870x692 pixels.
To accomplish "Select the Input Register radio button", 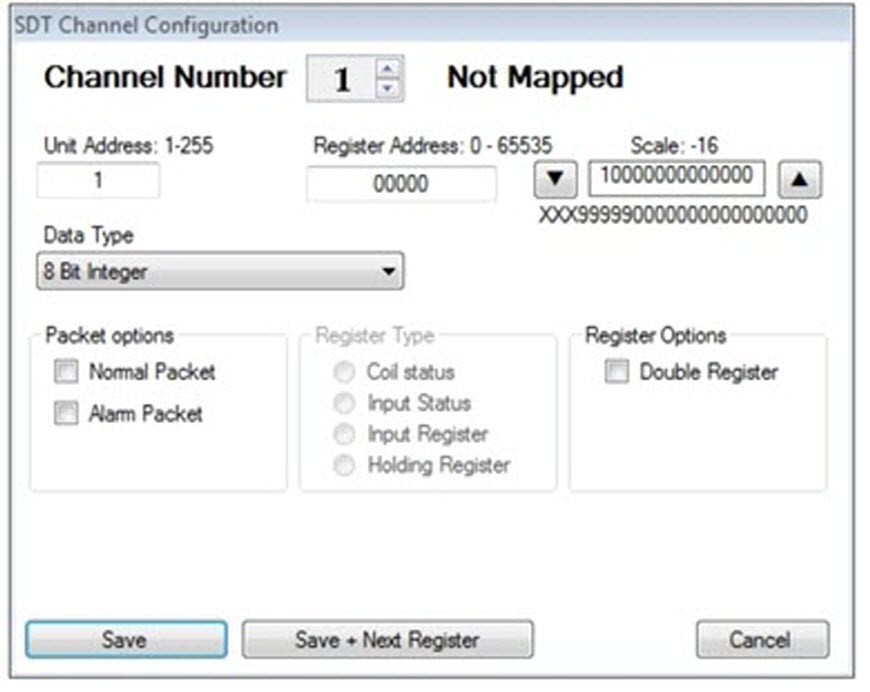I will [x=344, y=434].
